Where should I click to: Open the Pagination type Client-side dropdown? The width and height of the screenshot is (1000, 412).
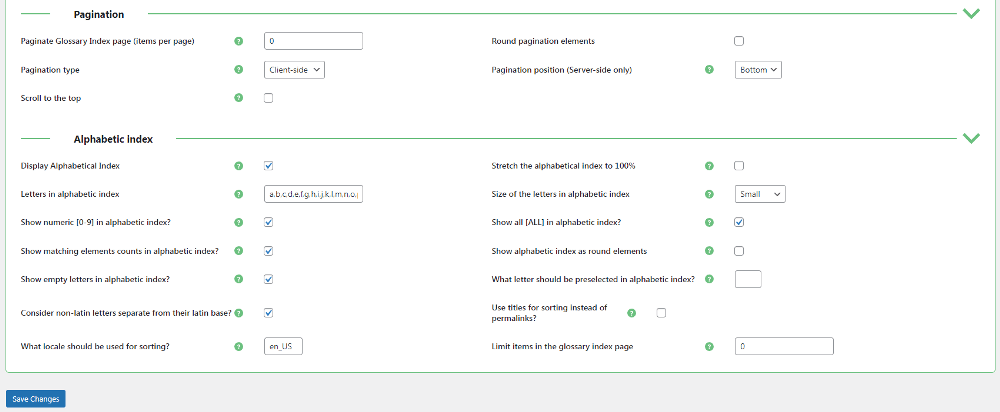(295, 70)
